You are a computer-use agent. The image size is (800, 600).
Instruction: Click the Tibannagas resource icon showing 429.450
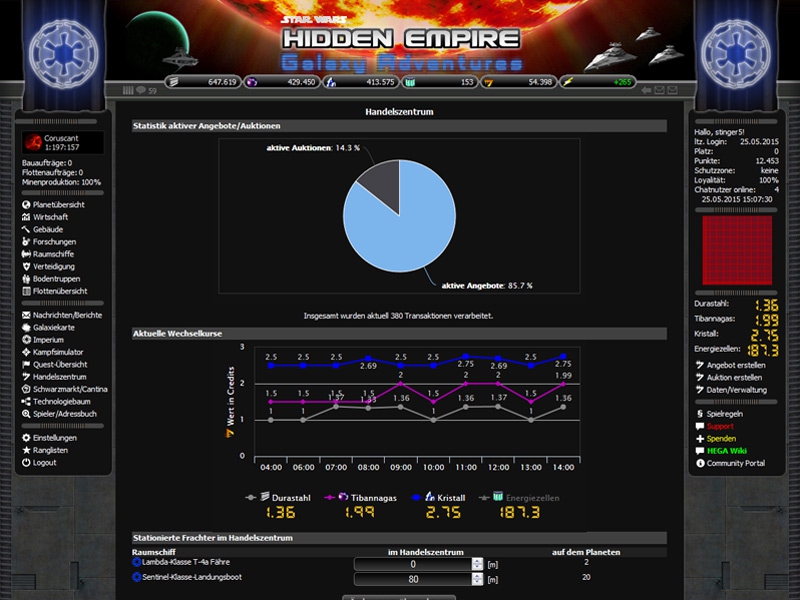[252, 82]
